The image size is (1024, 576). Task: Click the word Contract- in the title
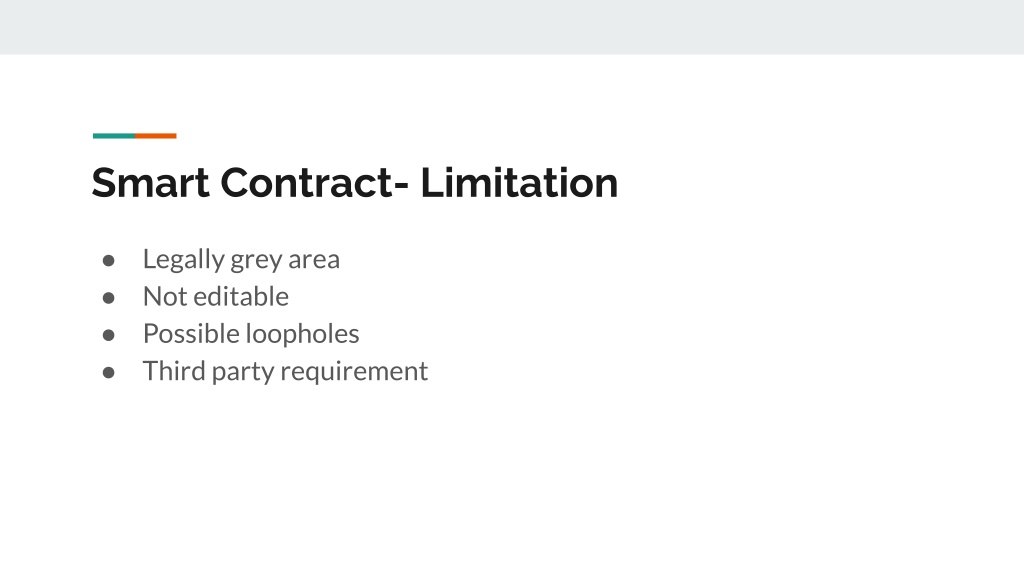coord(315,182)
